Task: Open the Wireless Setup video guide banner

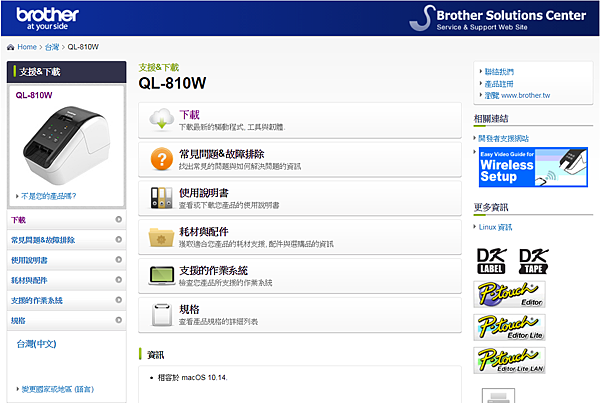Action: 533,167
